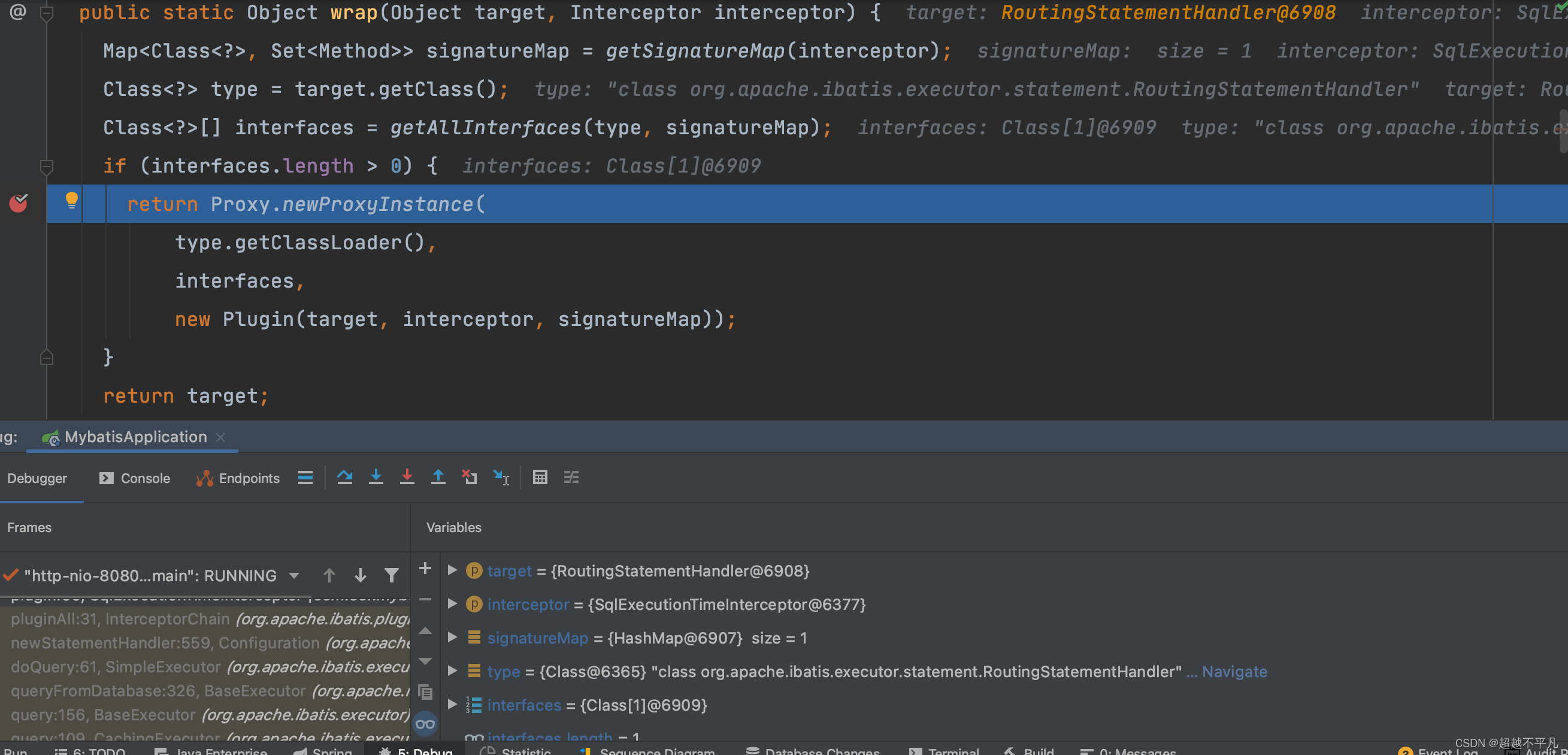Click the Run to Cursor icon

coord(500,478)
